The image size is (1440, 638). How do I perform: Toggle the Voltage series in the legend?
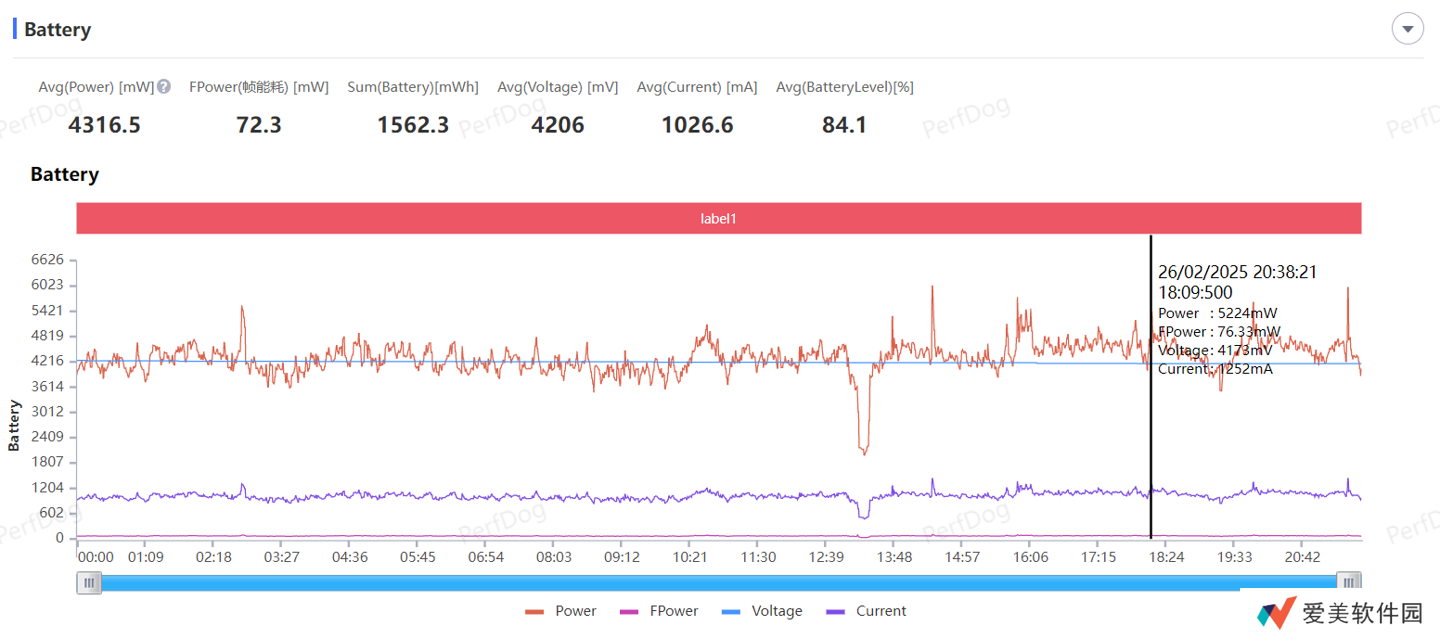coord(762,611)
